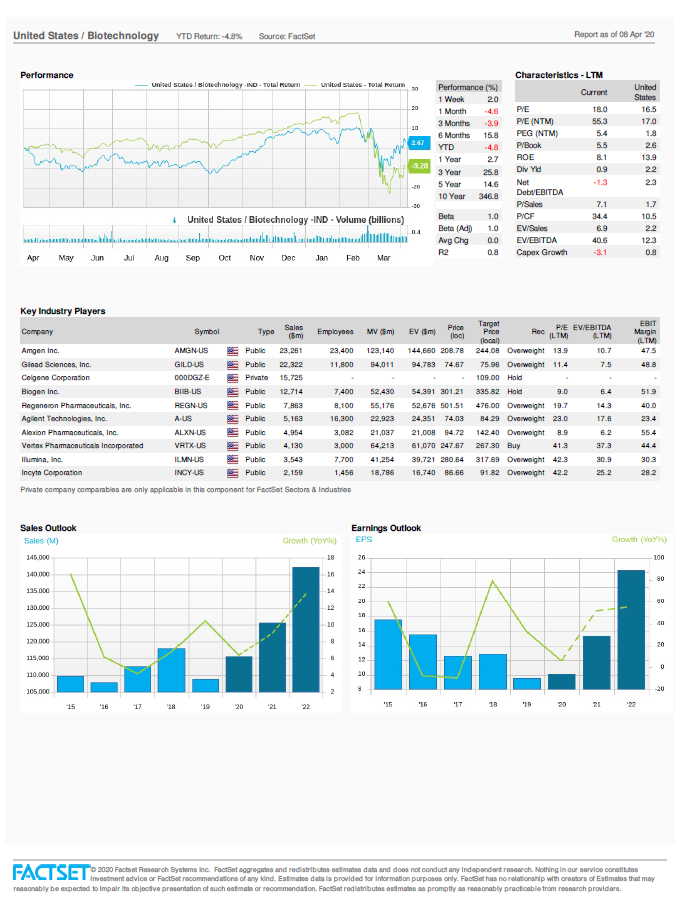Click the Private type label for Celgene
Screen dimensions: 680x903
coord(256,378)
